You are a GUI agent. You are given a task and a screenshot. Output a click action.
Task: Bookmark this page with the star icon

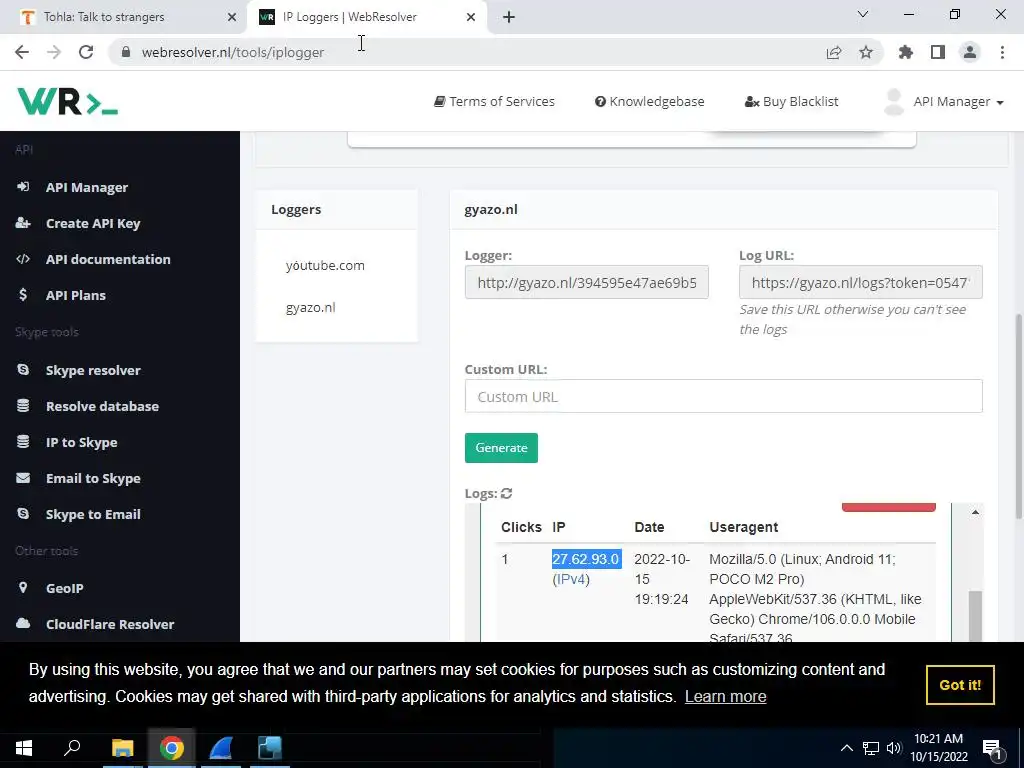pyautogui.click(x=866, y=52)
